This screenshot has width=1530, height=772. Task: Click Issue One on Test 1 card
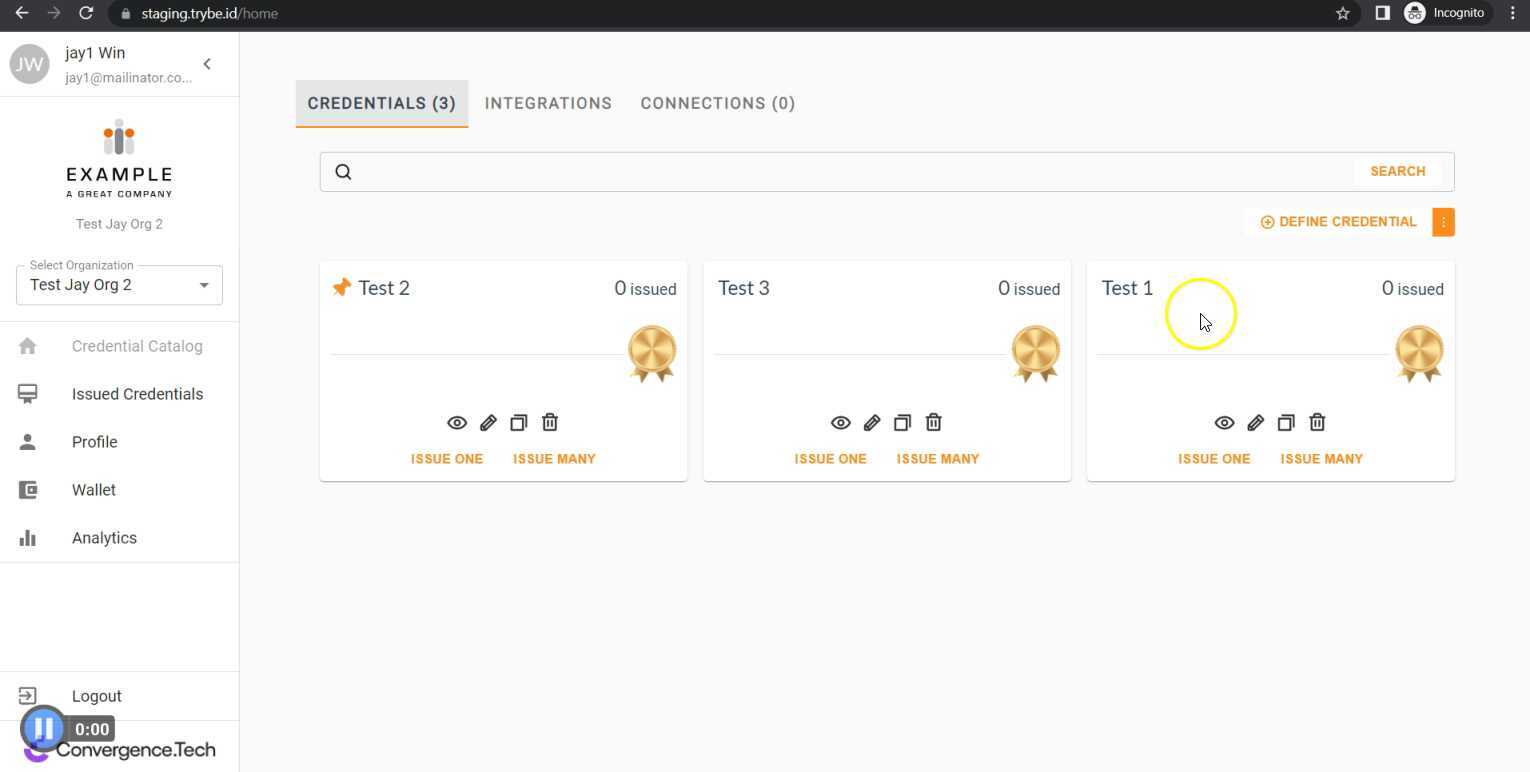(x=1214, y=459)
